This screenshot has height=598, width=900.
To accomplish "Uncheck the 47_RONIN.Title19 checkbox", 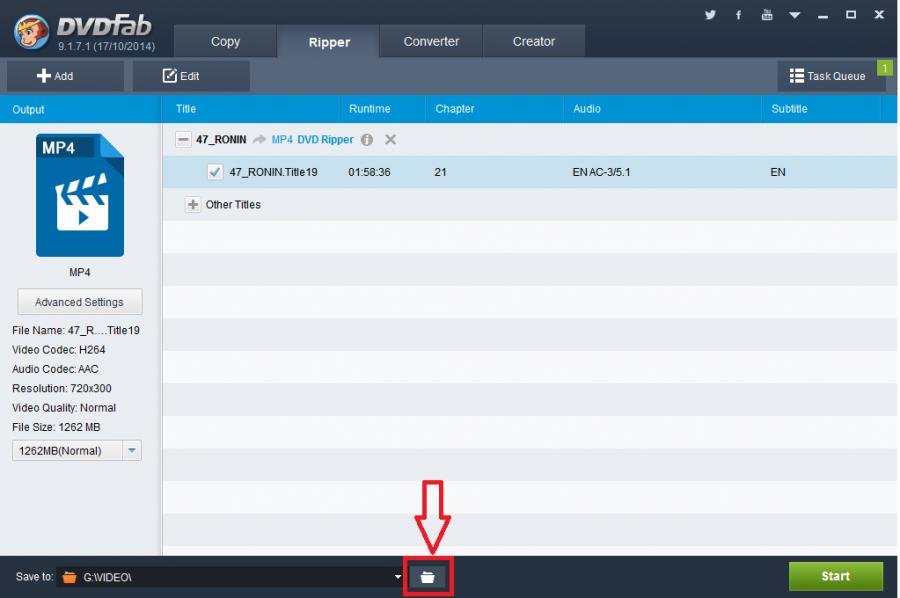I will pos(215,172).
